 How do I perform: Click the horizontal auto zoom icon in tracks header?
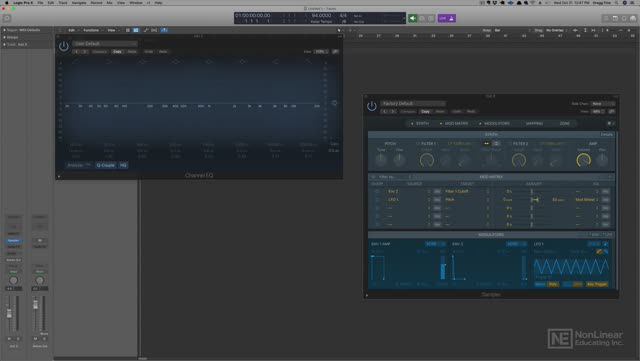pos(593,30)
